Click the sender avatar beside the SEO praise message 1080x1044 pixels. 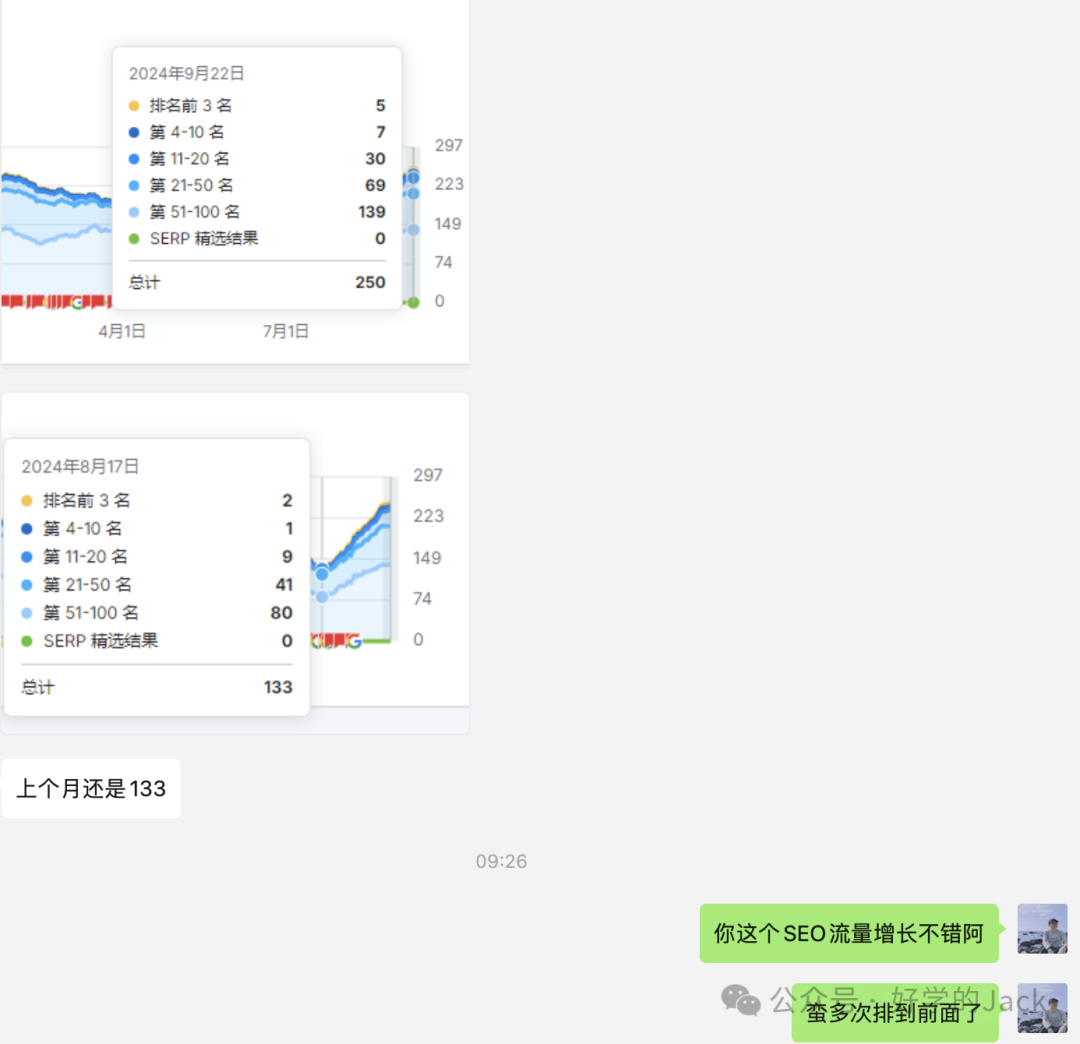[x=1042, y=928]
